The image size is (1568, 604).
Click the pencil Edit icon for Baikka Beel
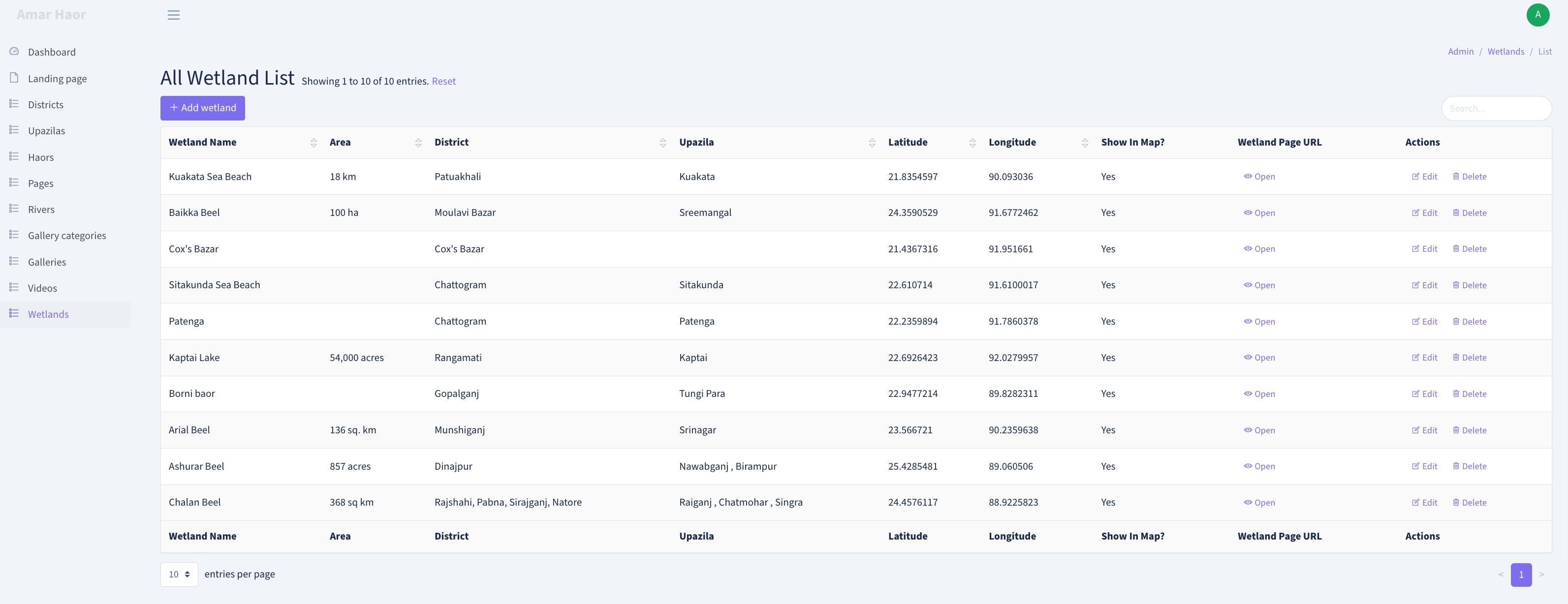[x=1415, y=212]
